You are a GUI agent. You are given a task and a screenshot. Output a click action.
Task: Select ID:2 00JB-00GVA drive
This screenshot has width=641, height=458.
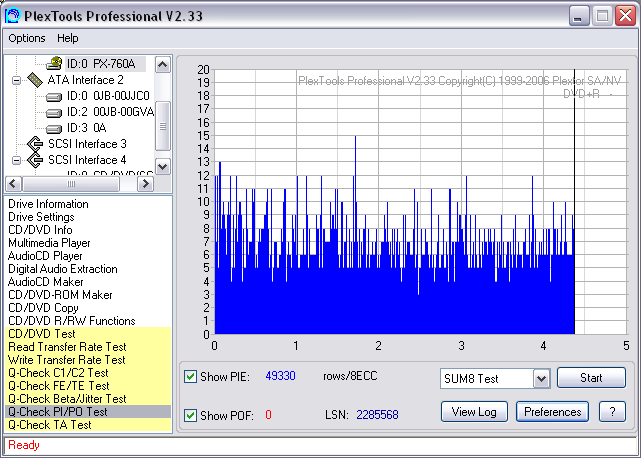(110, 112)
